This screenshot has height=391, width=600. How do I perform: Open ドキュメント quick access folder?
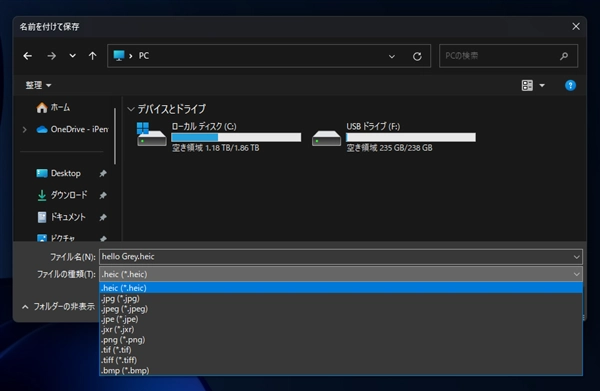coord(61,217)
